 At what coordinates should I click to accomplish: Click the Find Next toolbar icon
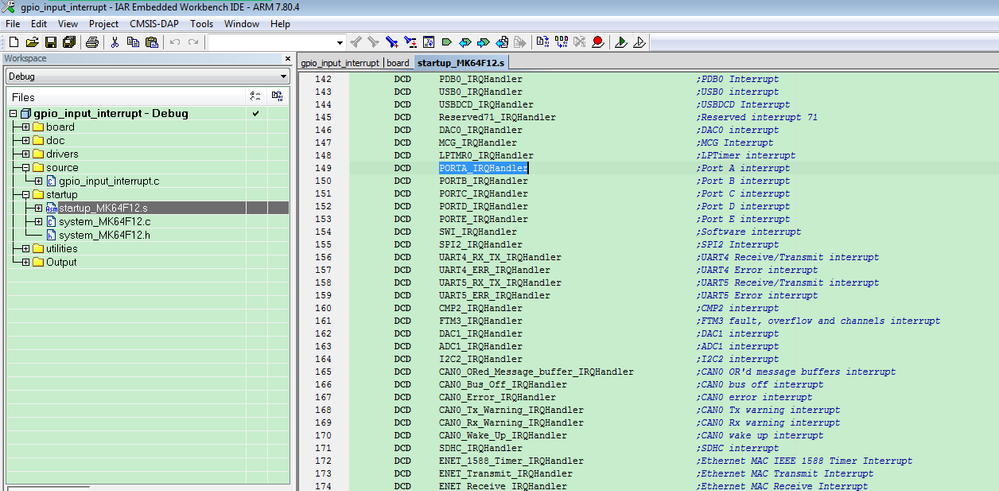point(373,43)
